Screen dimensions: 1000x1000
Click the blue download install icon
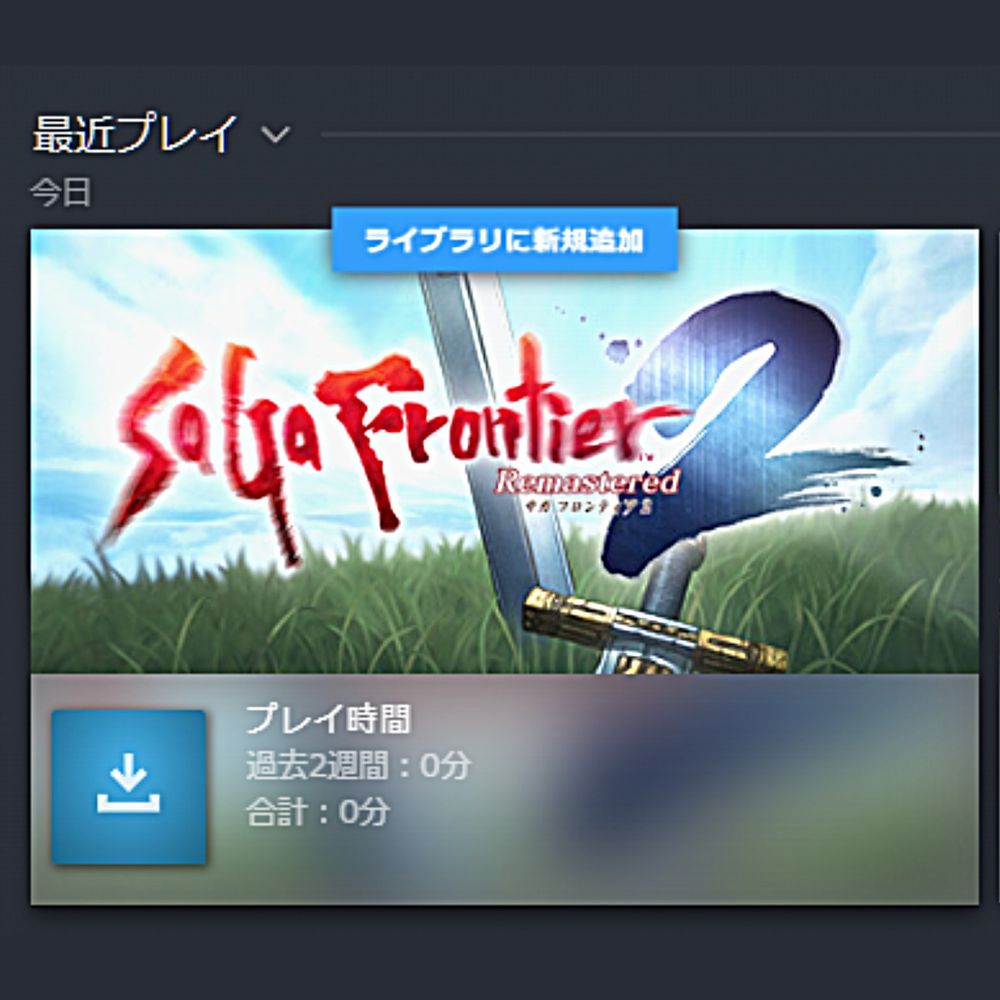[x=129, y=787]
